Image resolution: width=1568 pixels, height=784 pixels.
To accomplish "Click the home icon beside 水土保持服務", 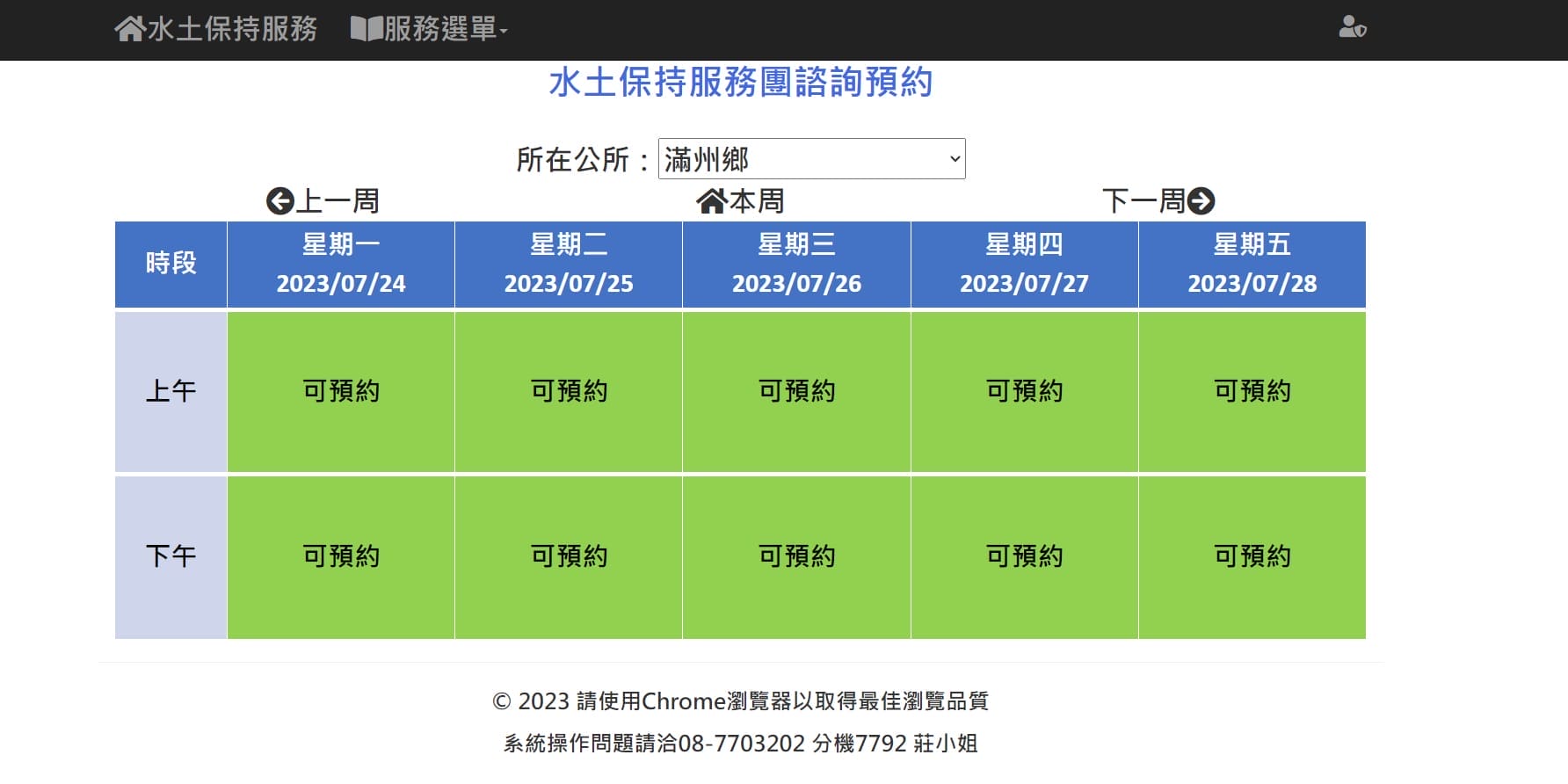I will 129,29.
